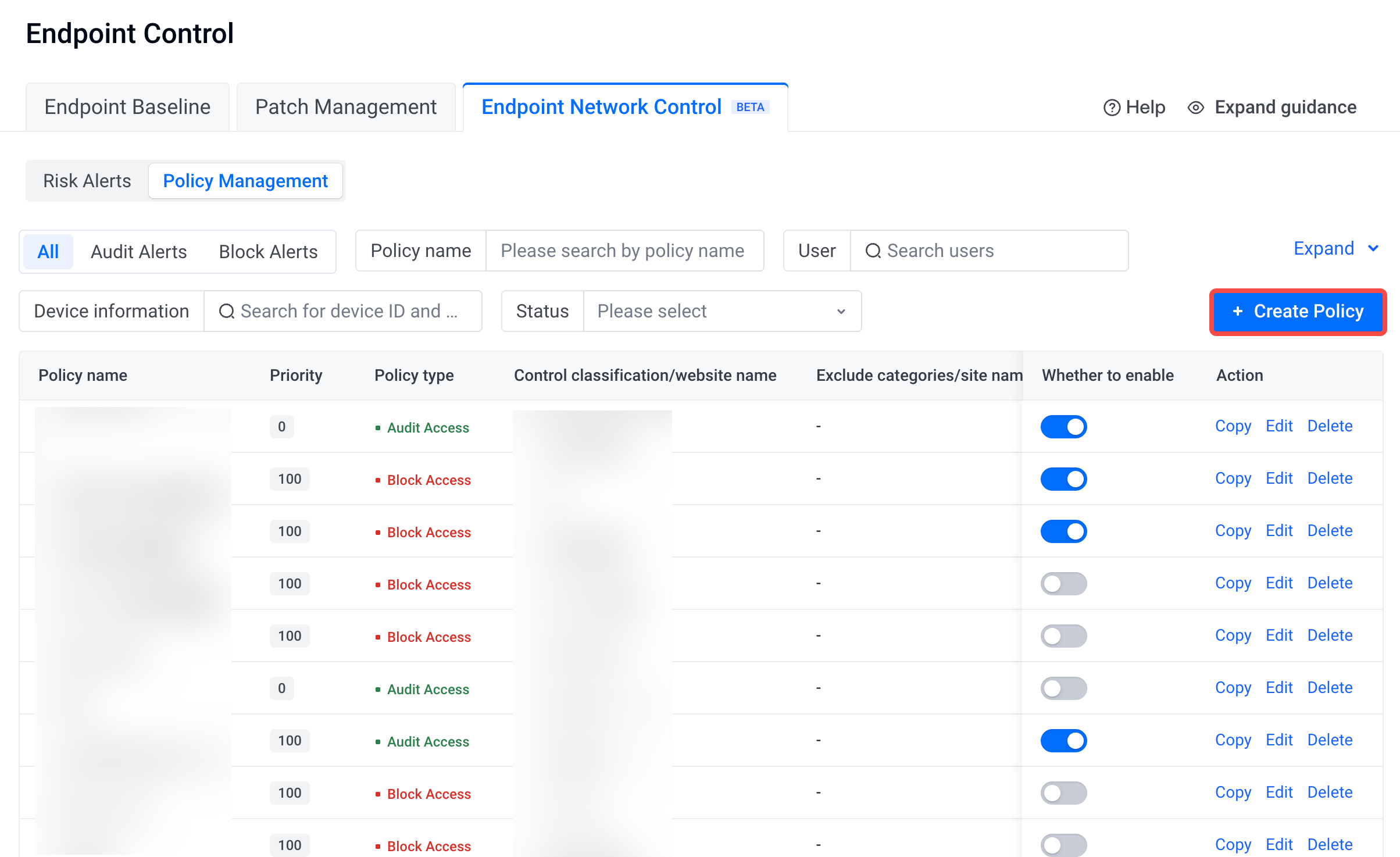Click the search icon in User field
Image resolution: width=1400 pixels, height=857 pixels.
pos(873,251)
